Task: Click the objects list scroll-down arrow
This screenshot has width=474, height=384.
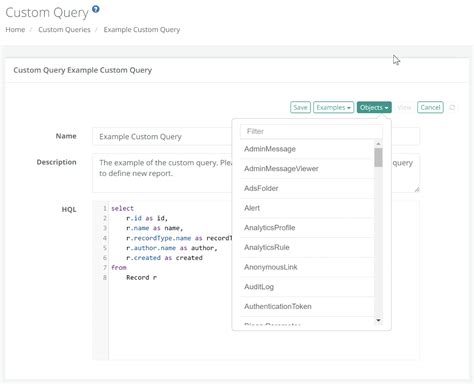Action: pyautogui.click(x=378, y=320)
